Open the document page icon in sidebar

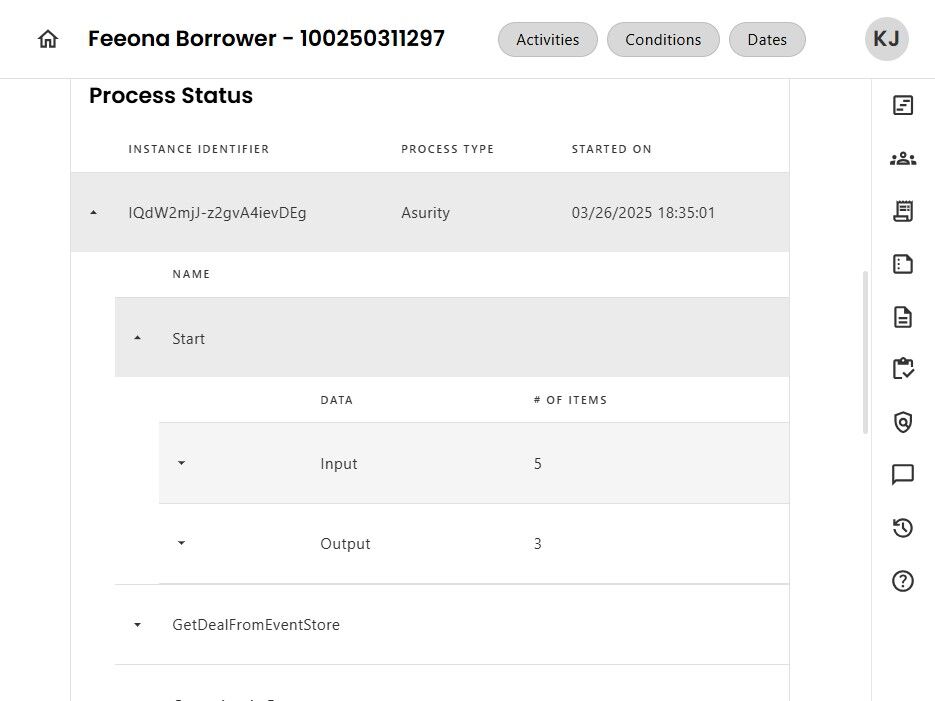[903, 317]
